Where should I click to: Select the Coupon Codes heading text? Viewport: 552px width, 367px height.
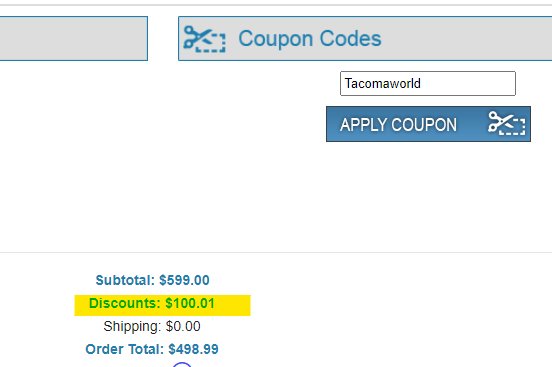point(310,38)
